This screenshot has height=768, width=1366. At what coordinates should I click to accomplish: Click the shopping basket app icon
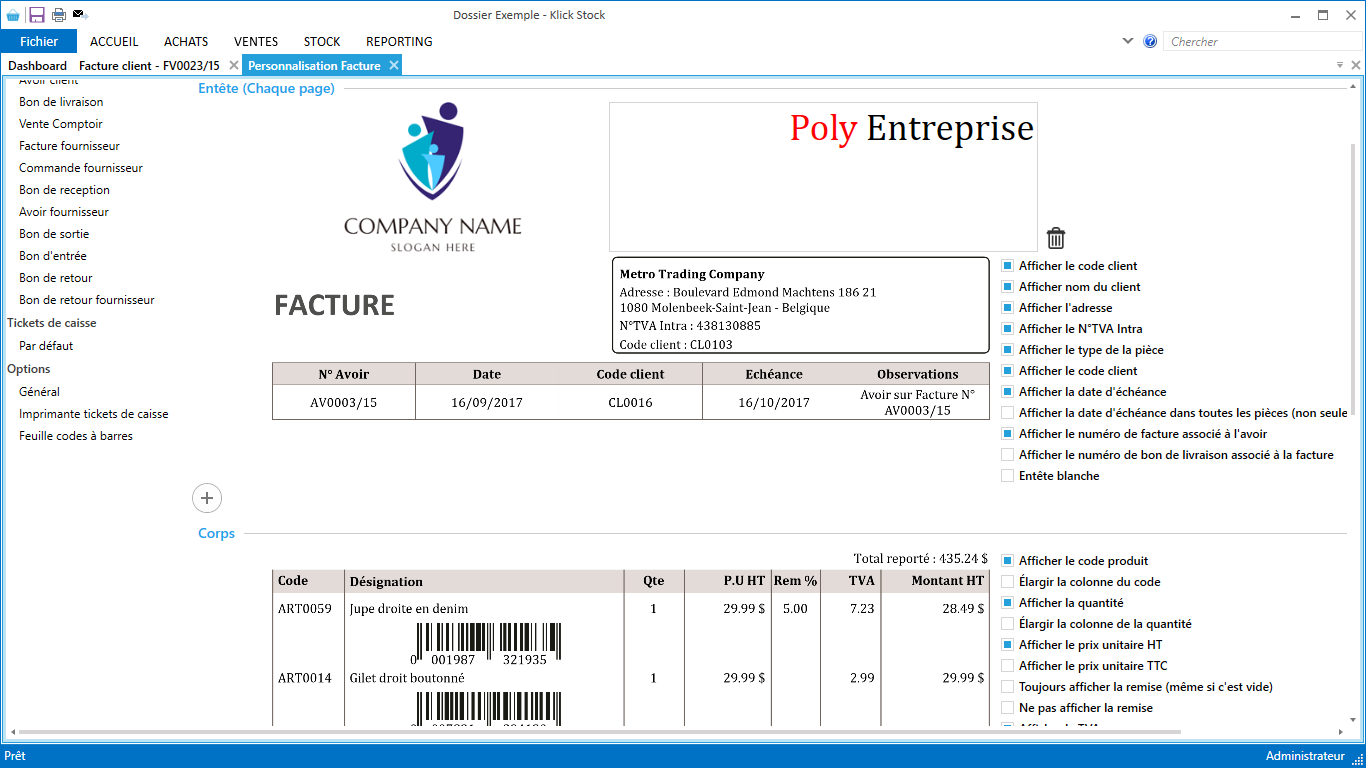(x=13, y=15)
